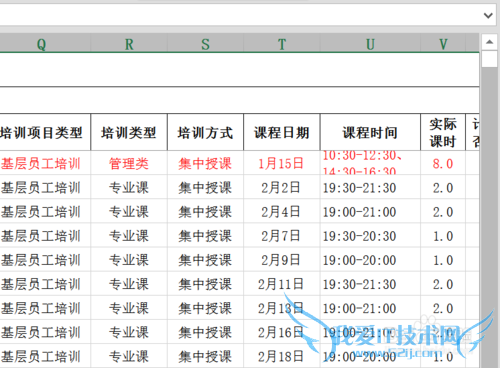Select the 2月2日 date cell
Screen dimensions: 500x368
282,187
